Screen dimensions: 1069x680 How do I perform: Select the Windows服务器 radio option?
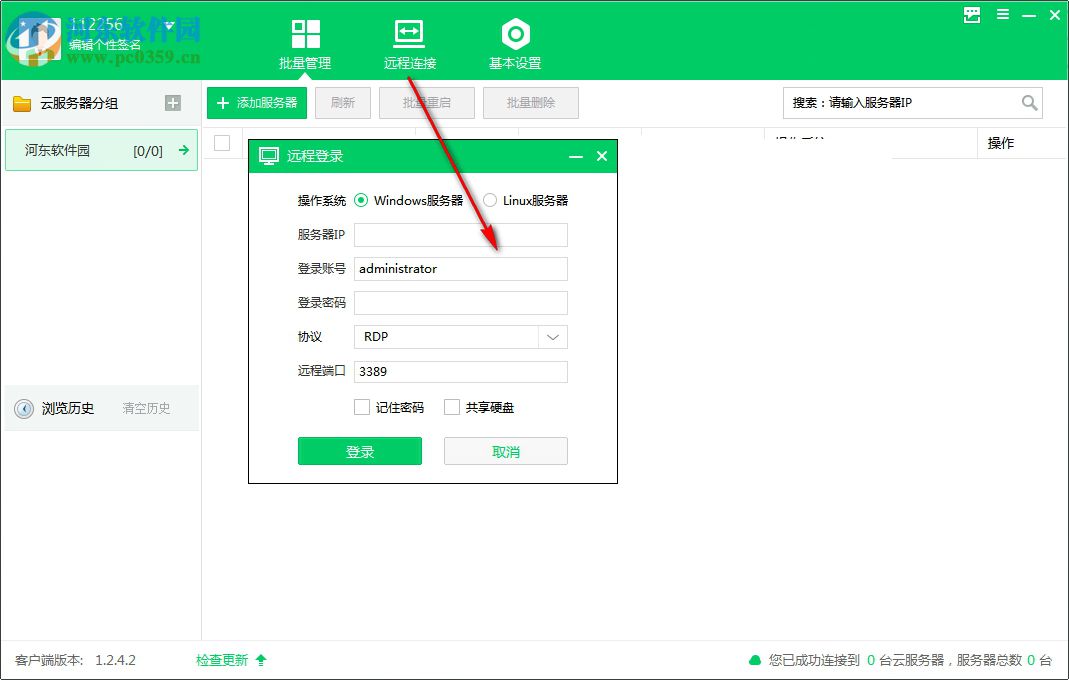click(360, 199)
